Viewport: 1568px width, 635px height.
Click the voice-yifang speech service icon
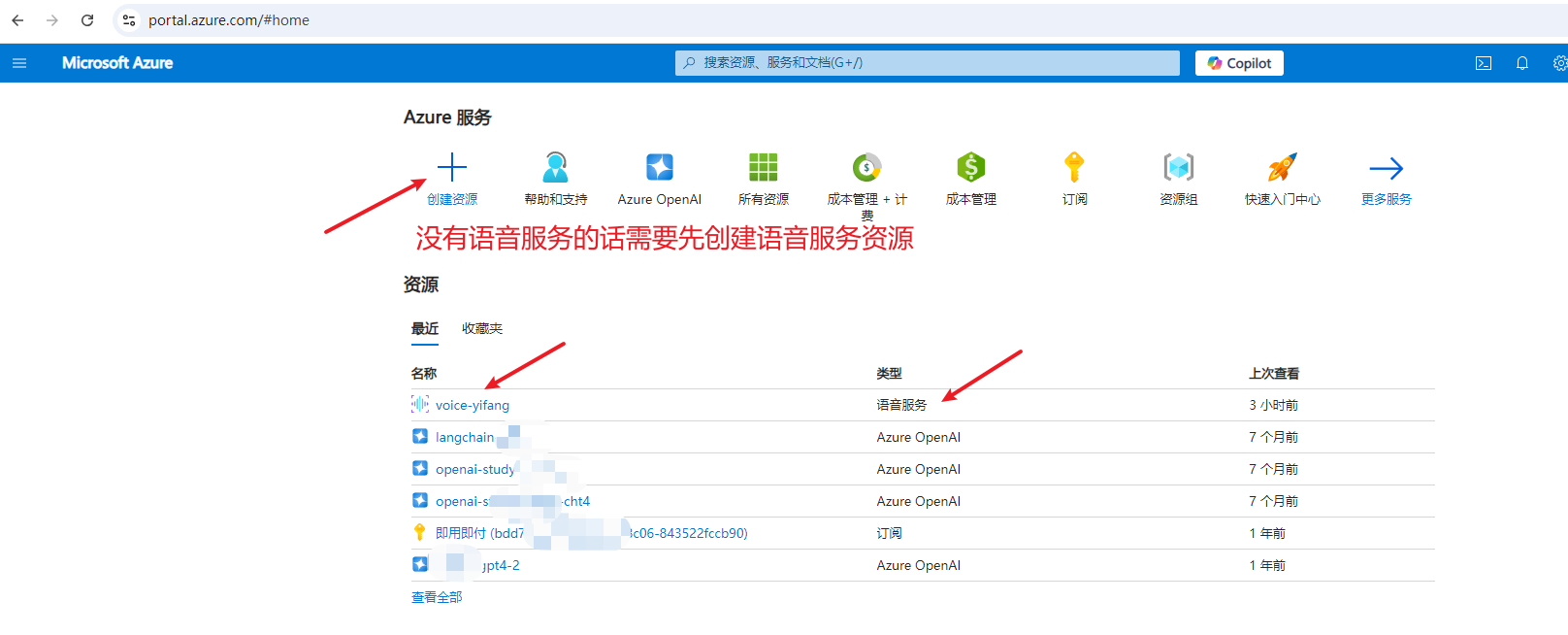(420, 405)
